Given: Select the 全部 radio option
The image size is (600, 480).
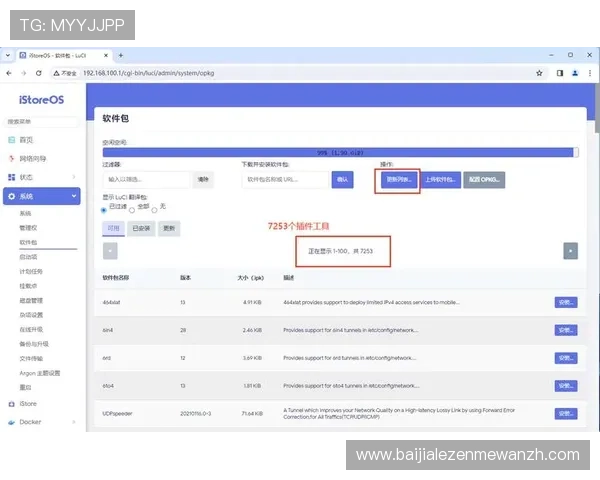Looking at the screenshot, I should [130, 210].
